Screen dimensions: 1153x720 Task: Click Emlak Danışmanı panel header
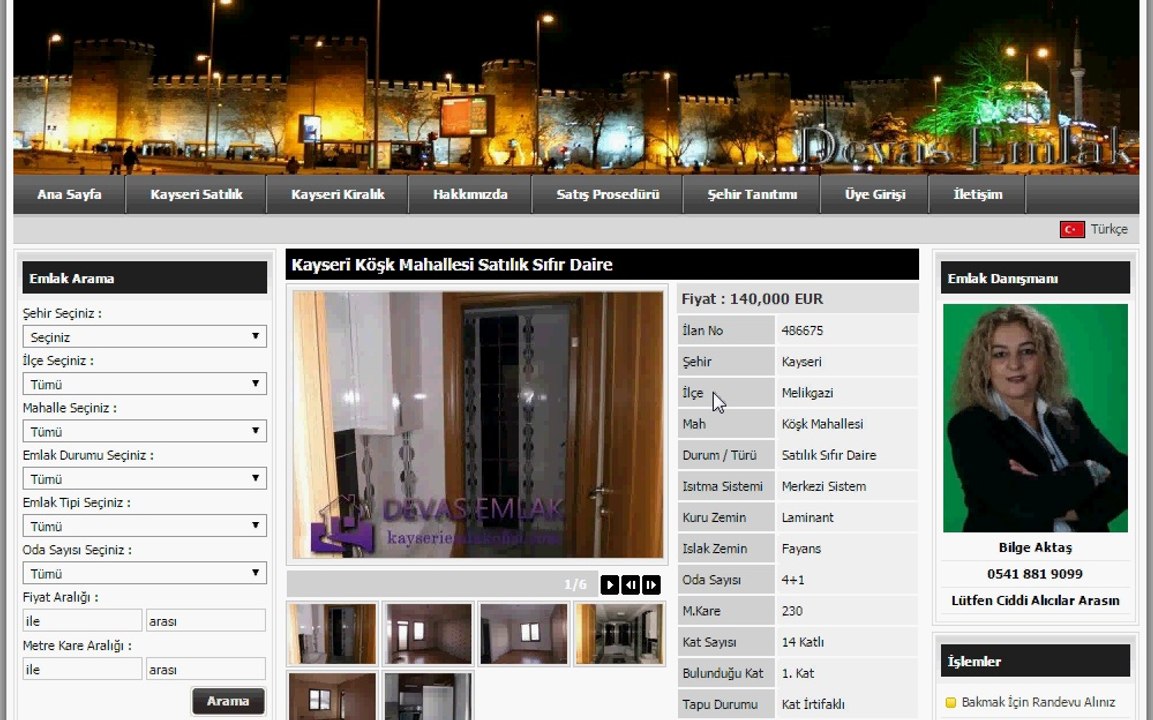(x=1035, y=278)
